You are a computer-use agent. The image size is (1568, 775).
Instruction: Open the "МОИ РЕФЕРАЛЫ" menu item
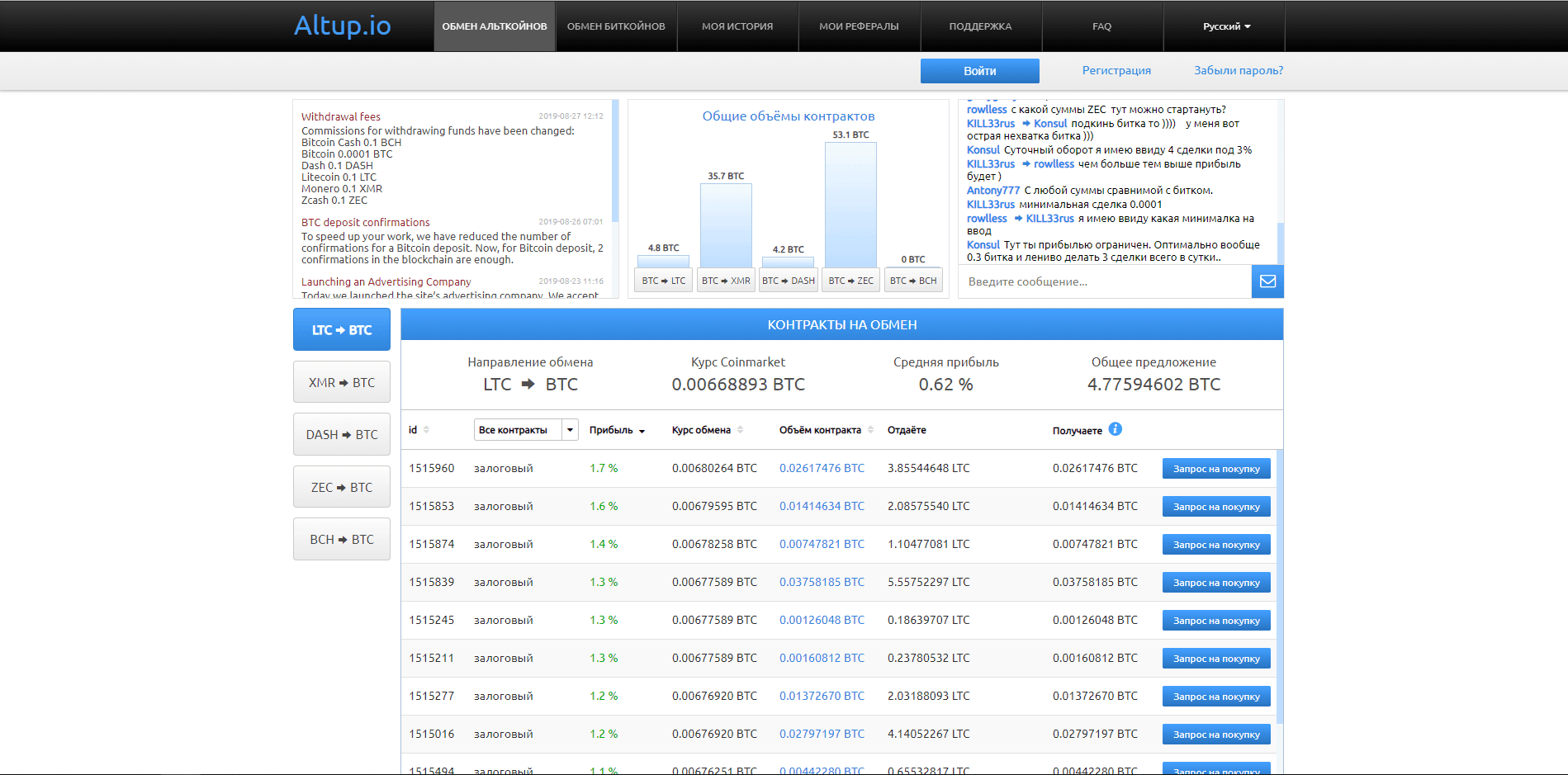pyautogui.click(x=859, y=26)
